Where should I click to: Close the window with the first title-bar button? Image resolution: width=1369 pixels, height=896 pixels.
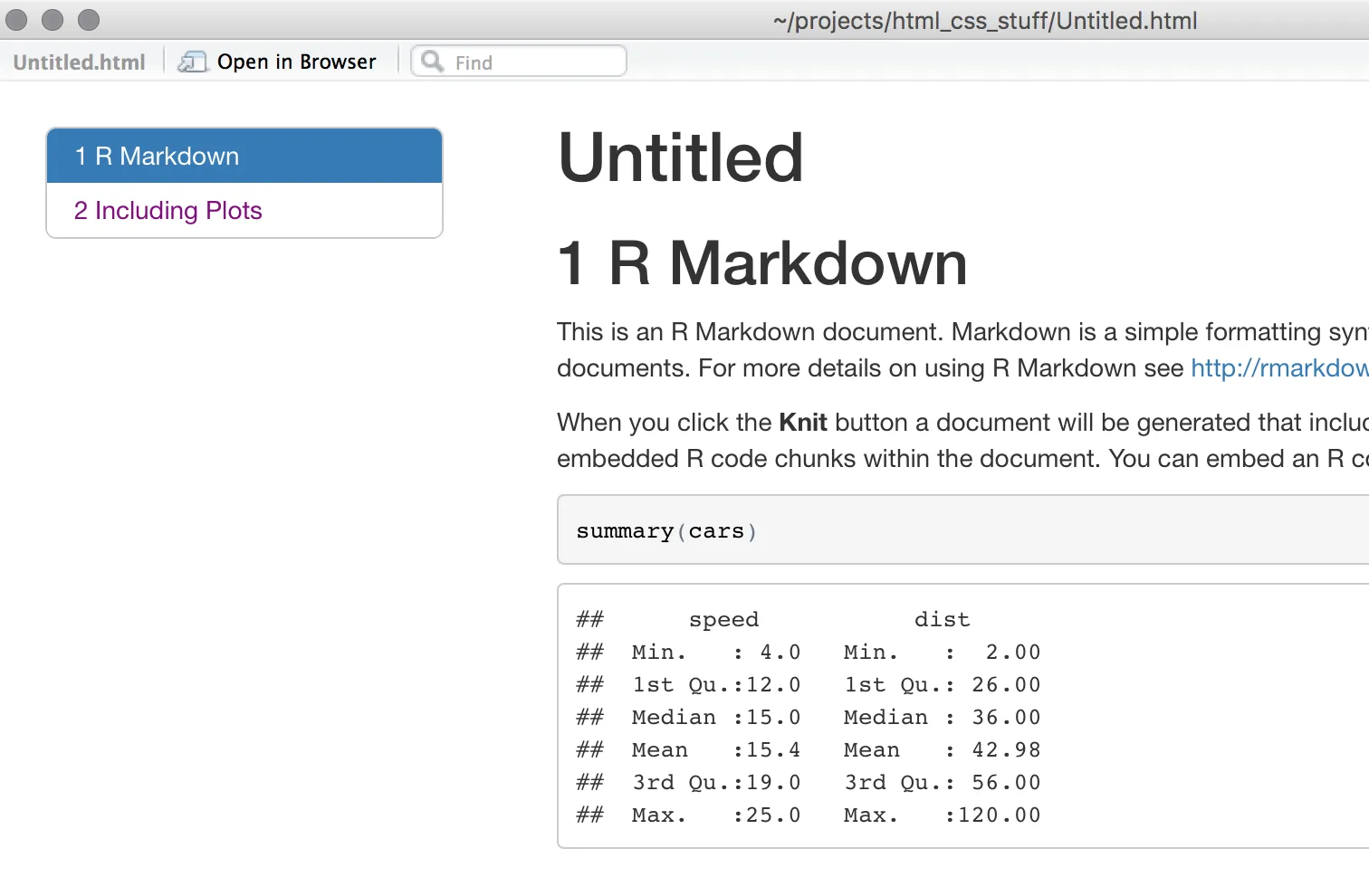pos(16,20)
